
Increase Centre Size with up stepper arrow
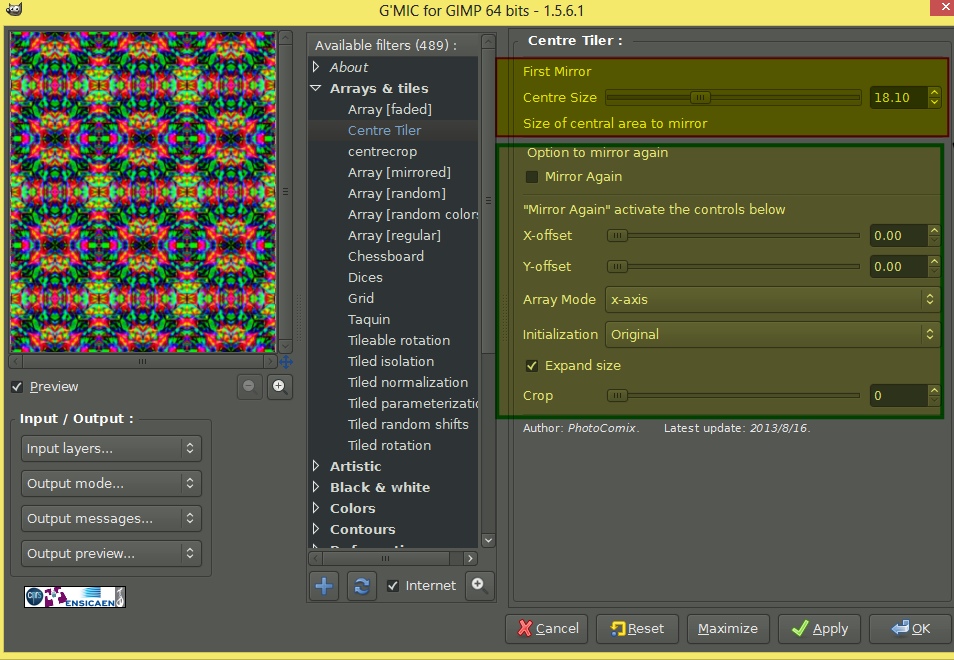(x=935, y=92)
